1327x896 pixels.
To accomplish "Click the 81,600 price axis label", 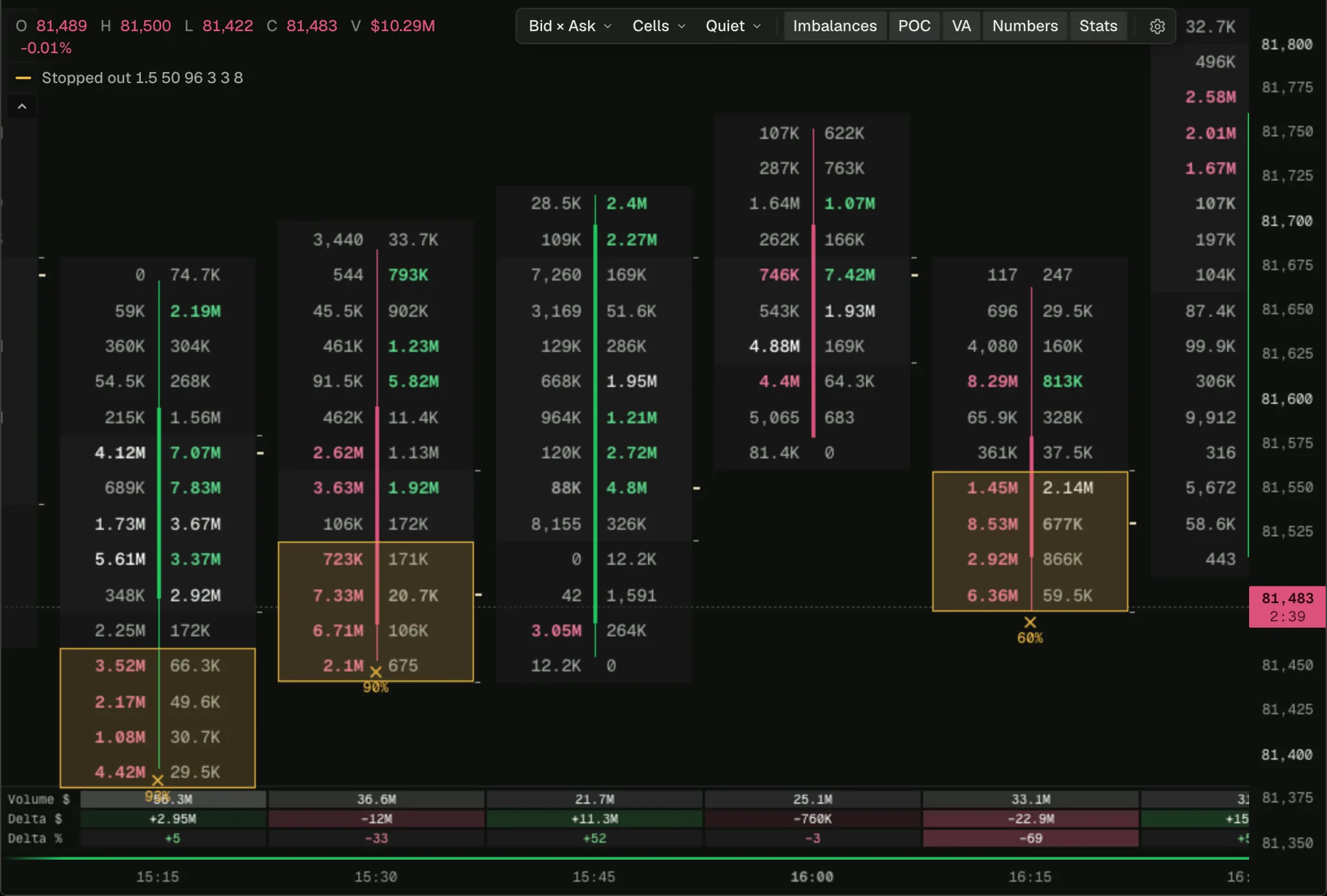I will coord(1287,399).
